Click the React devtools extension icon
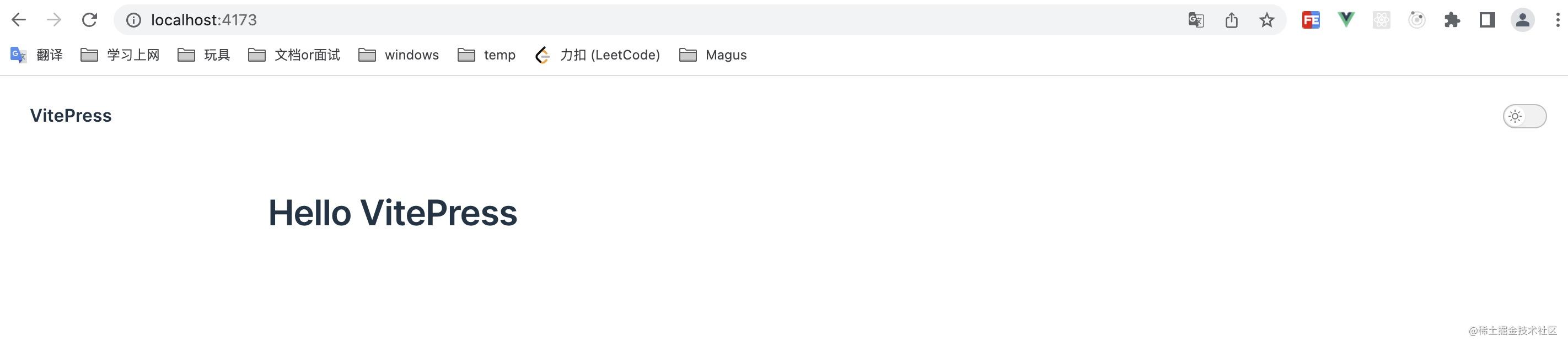The image size is (1568, 347). click(1381, 20)
